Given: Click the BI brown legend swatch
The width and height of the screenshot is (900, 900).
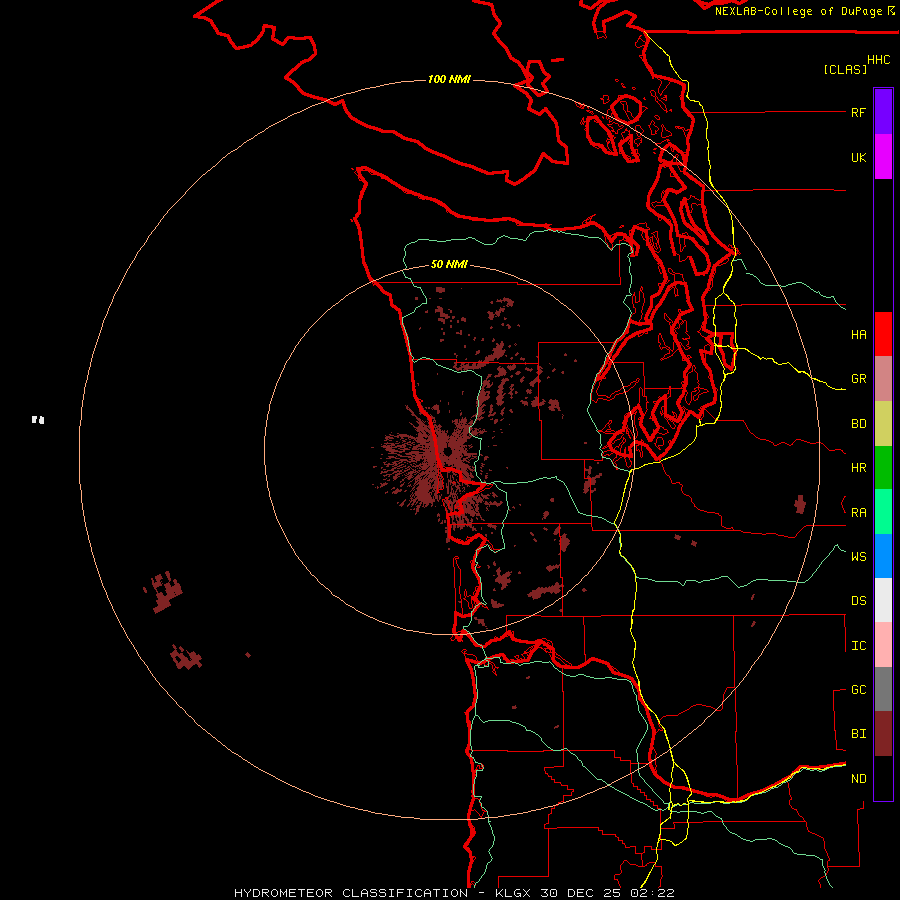Looking at the screenshot, I should (883, 734).
